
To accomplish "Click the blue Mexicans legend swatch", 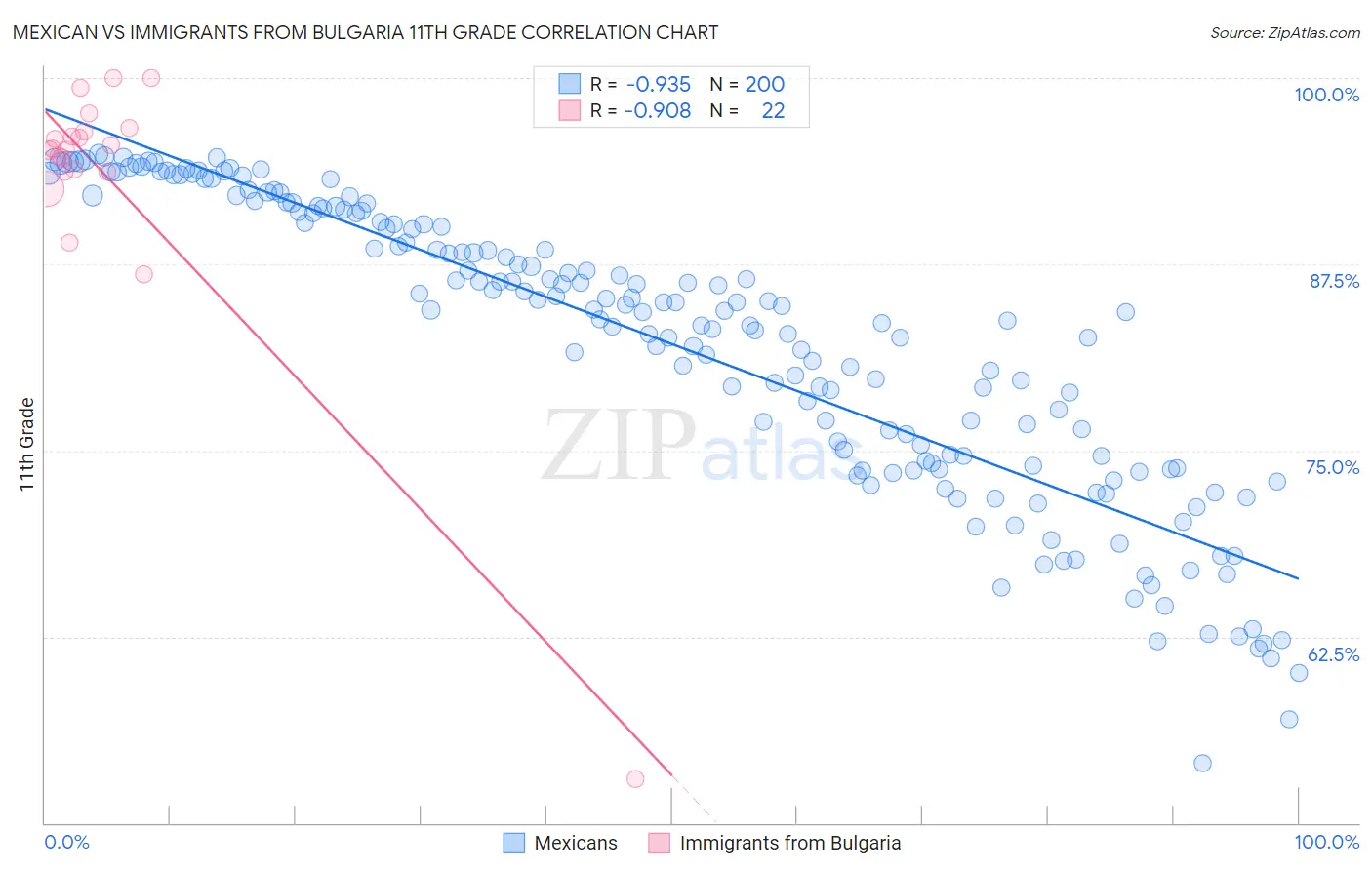I will (514, 843).
